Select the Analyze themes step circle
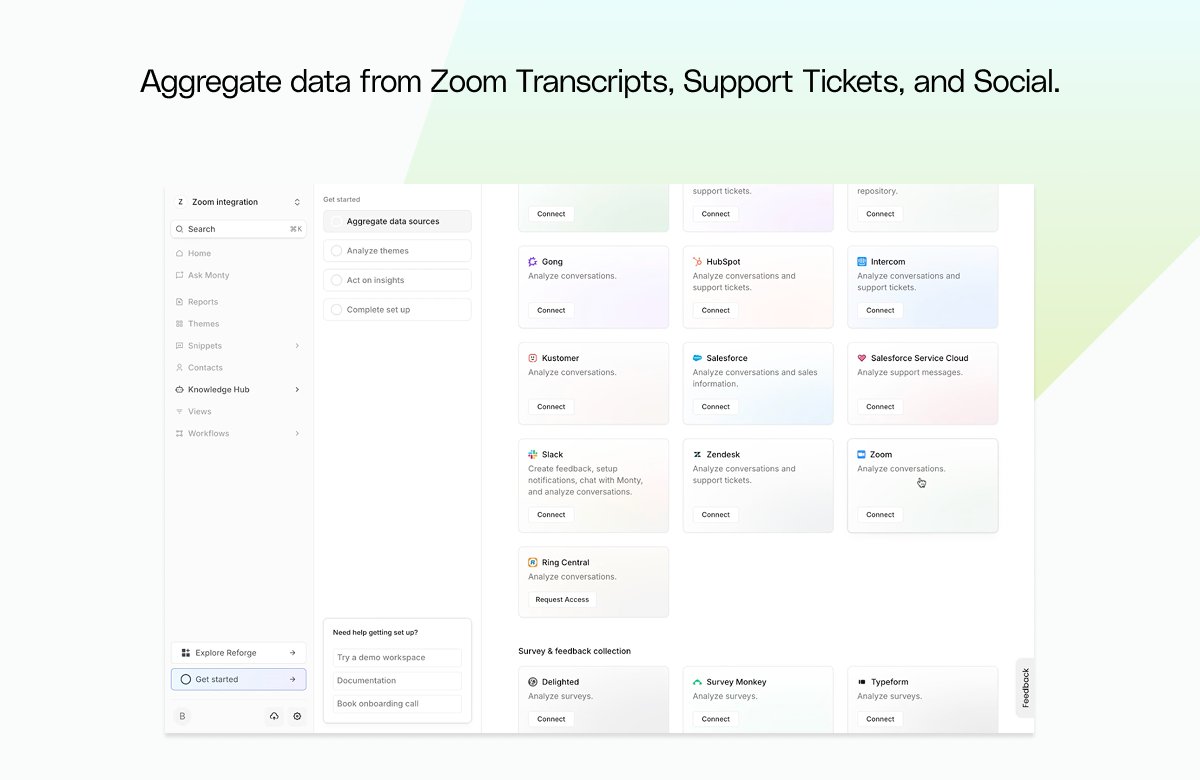 click(336, 251)
